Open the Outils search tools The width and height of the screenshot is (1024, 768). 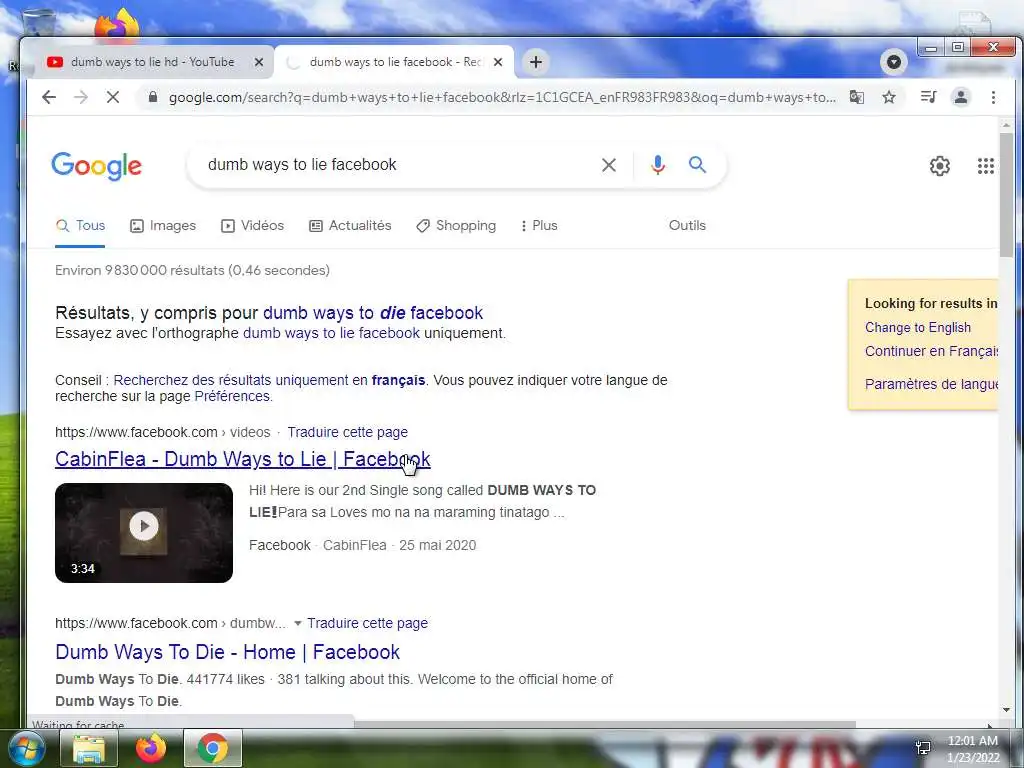point(687,225)
